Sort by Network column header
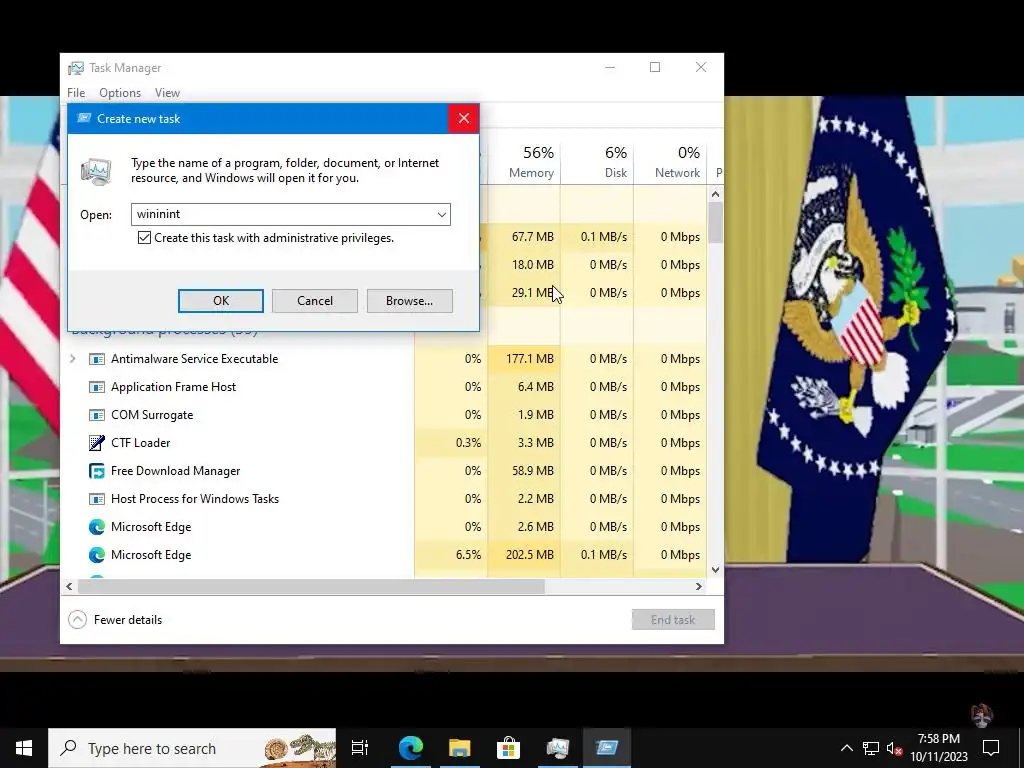Screen dimensions: 1024x768 tap(670, 162)
